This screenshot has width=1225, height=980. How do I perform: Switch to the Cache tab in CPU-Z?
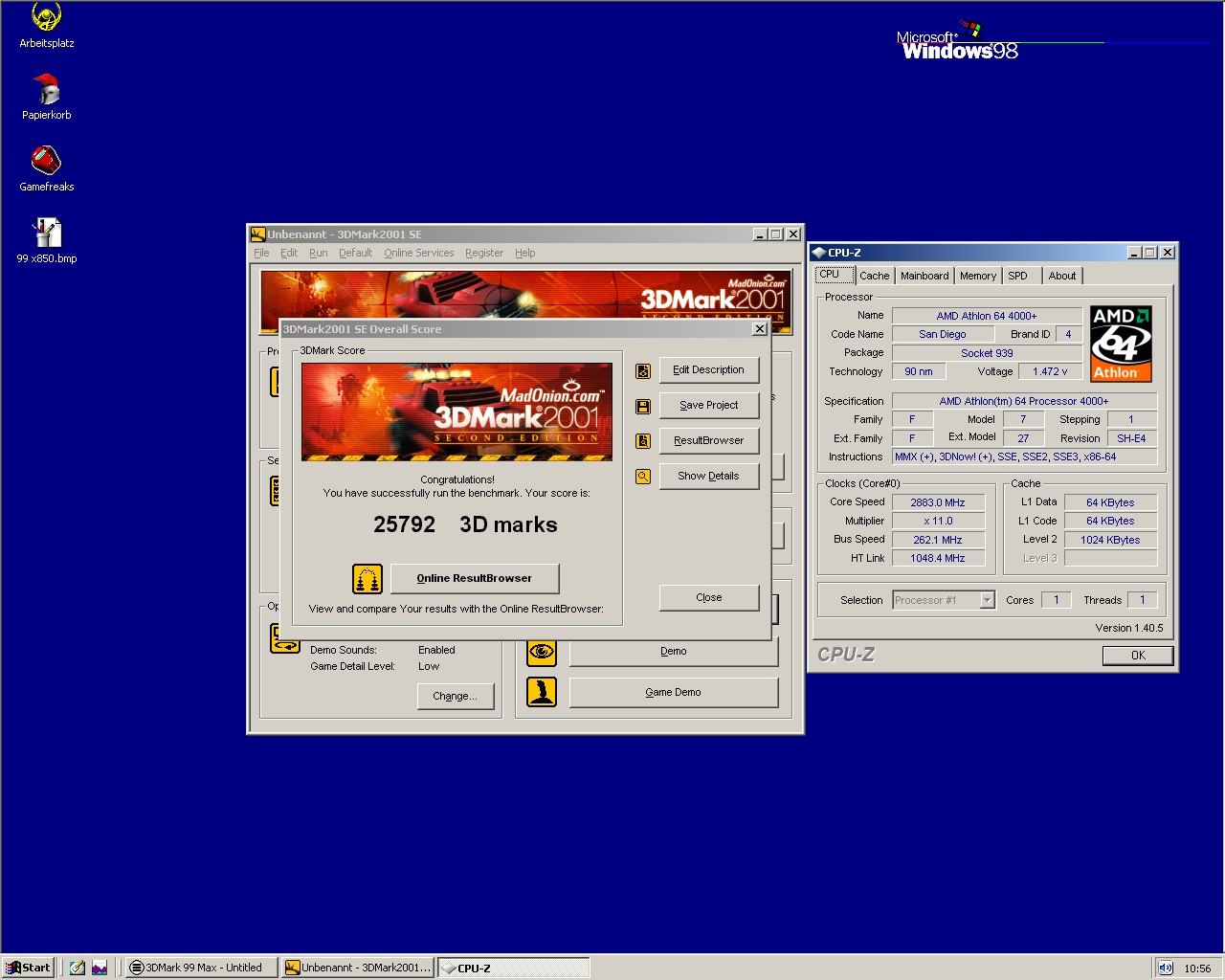click(x=874, y=276)
